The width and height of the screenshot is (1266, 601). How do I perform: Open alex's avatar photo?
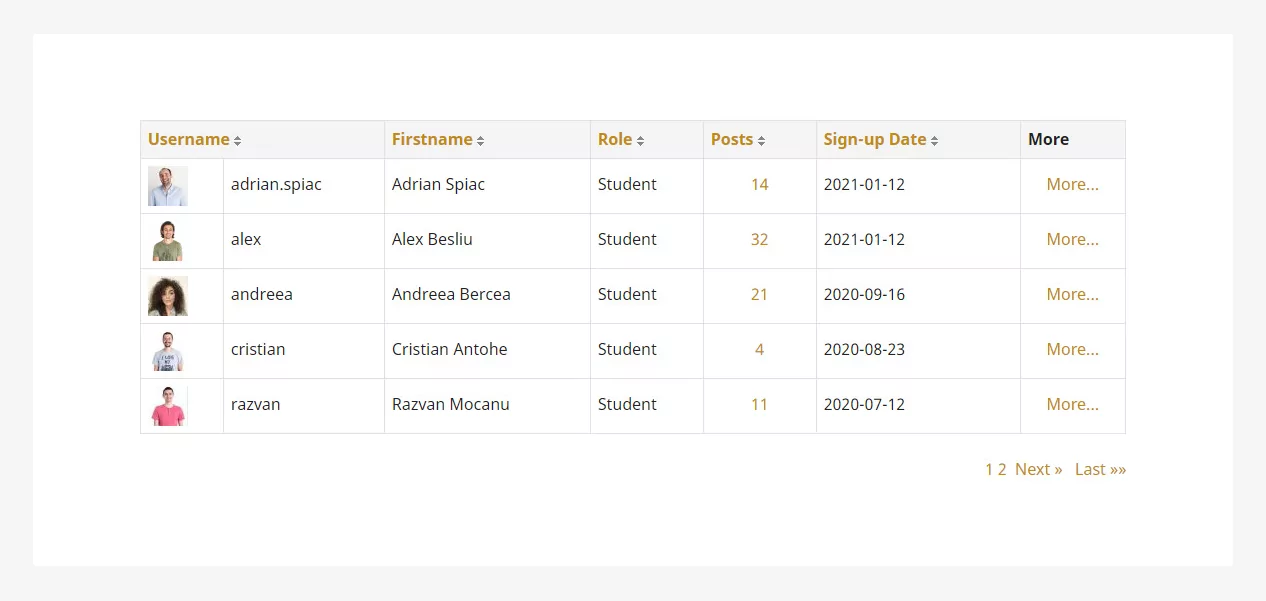pos(168,241)
